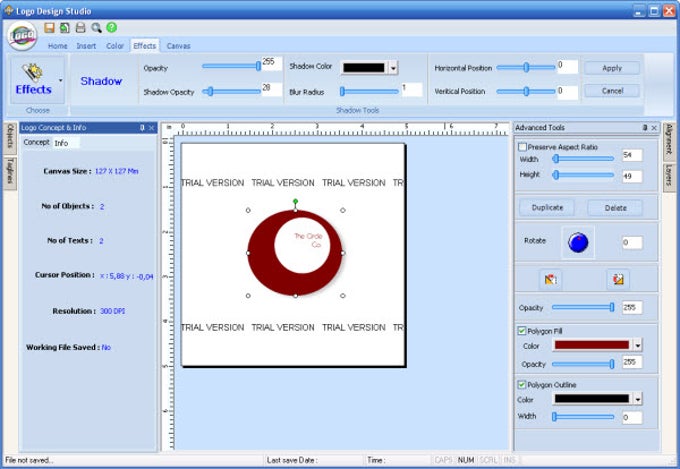
Task: Click the Width slider in Advanced Tools
Action: (x=583, y=159)
